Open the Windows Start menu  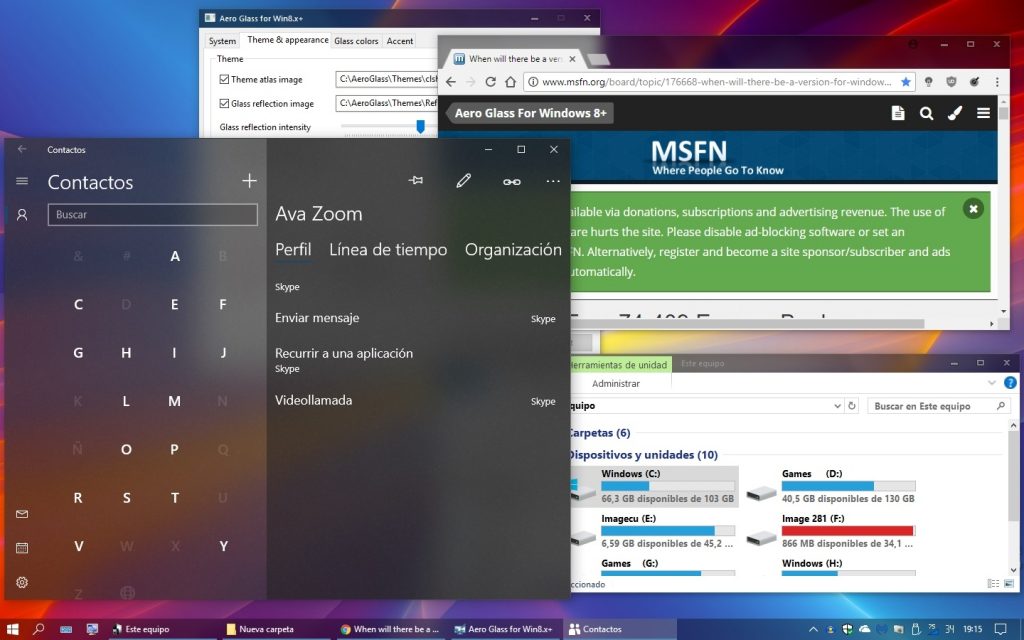13,629
